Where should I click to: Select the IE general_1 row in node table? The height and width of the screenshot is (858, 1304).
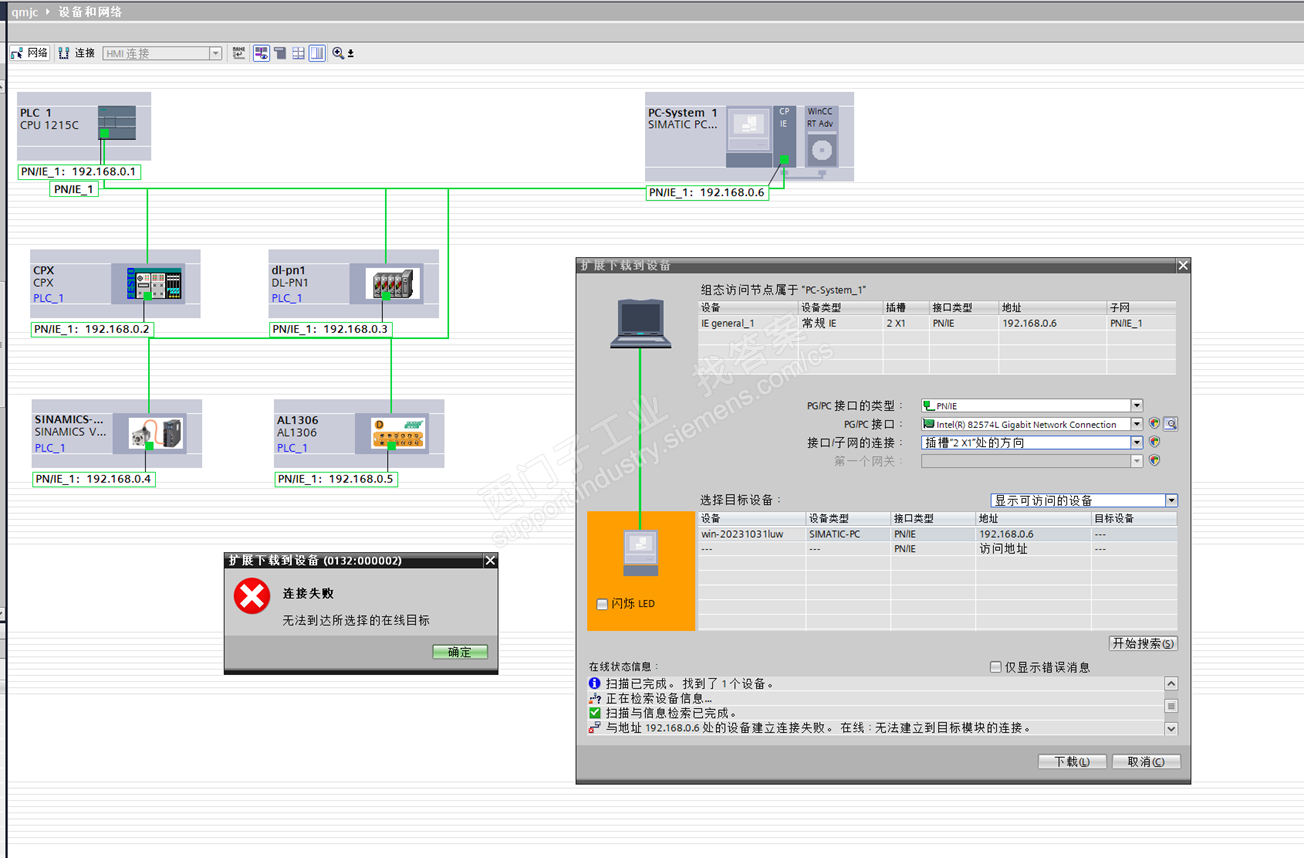(937, 323)
